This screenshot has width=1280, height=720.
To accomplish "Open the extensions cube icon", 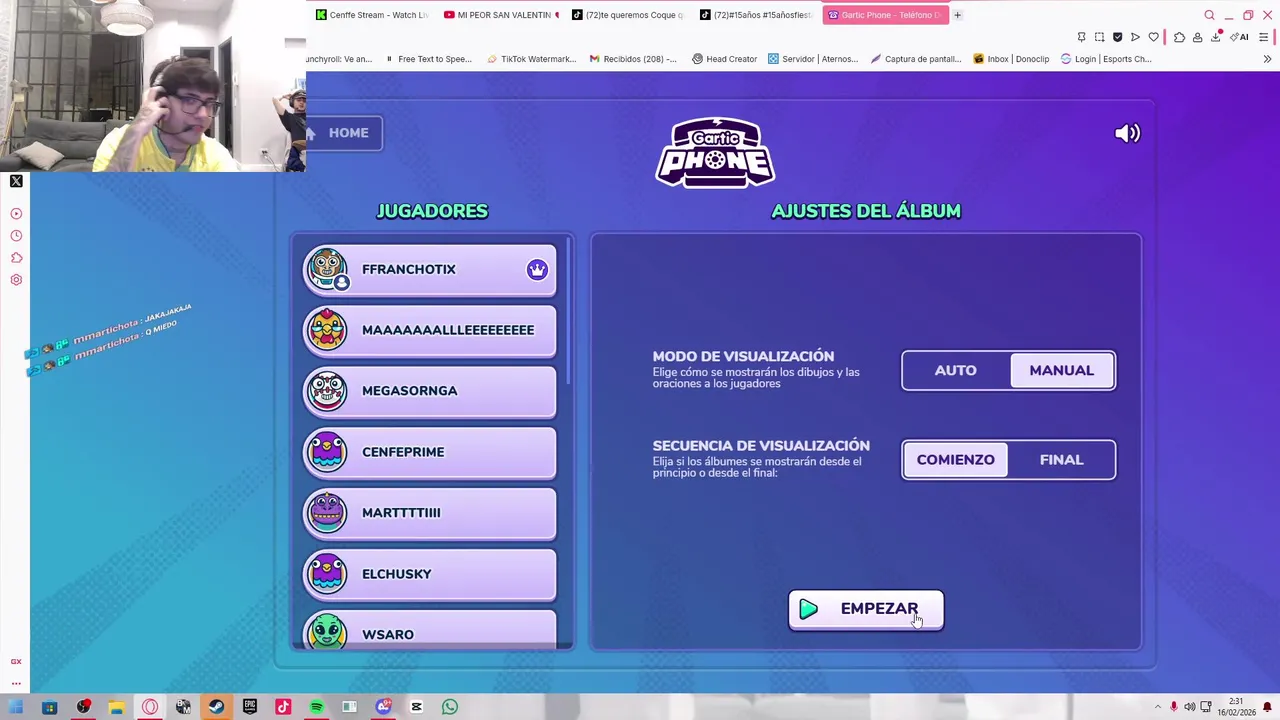I will point(1179,37).
